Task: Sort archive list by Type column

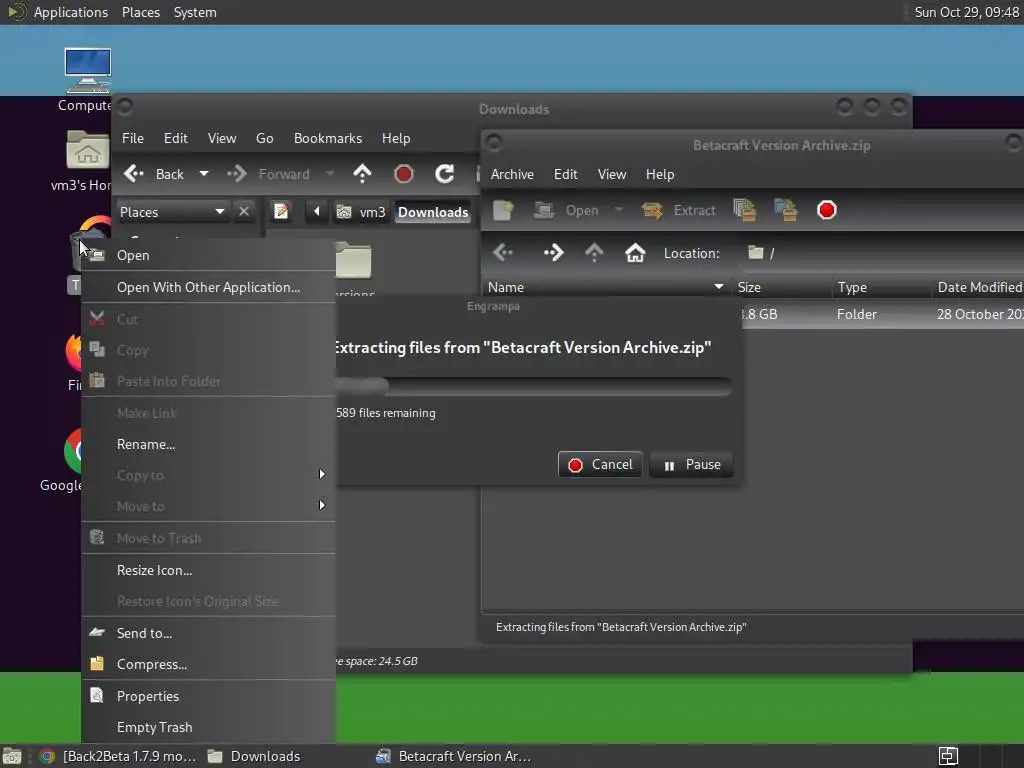Action: [x=880, y=287]
